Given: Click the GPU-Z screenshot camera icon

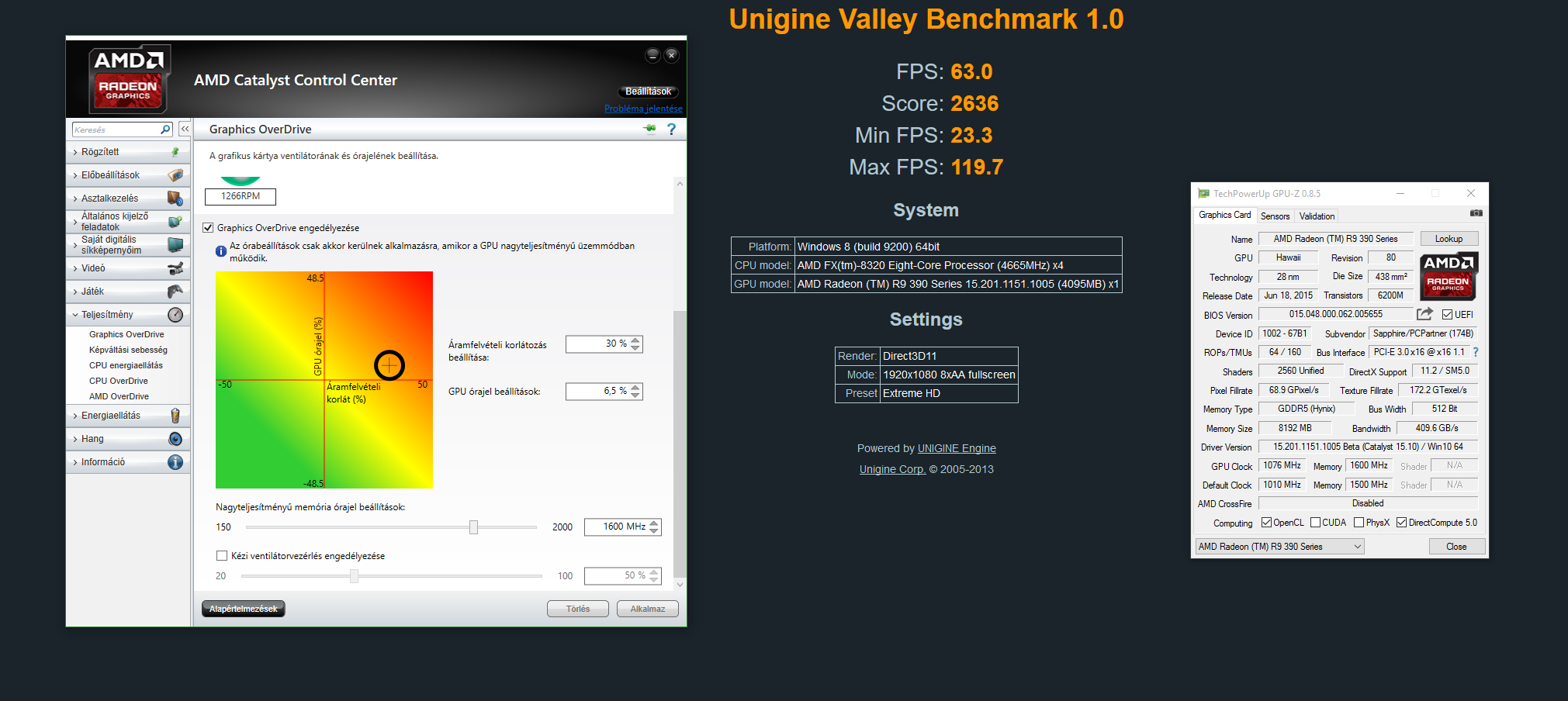Looking at the screenshot, I should [1476, 212].
